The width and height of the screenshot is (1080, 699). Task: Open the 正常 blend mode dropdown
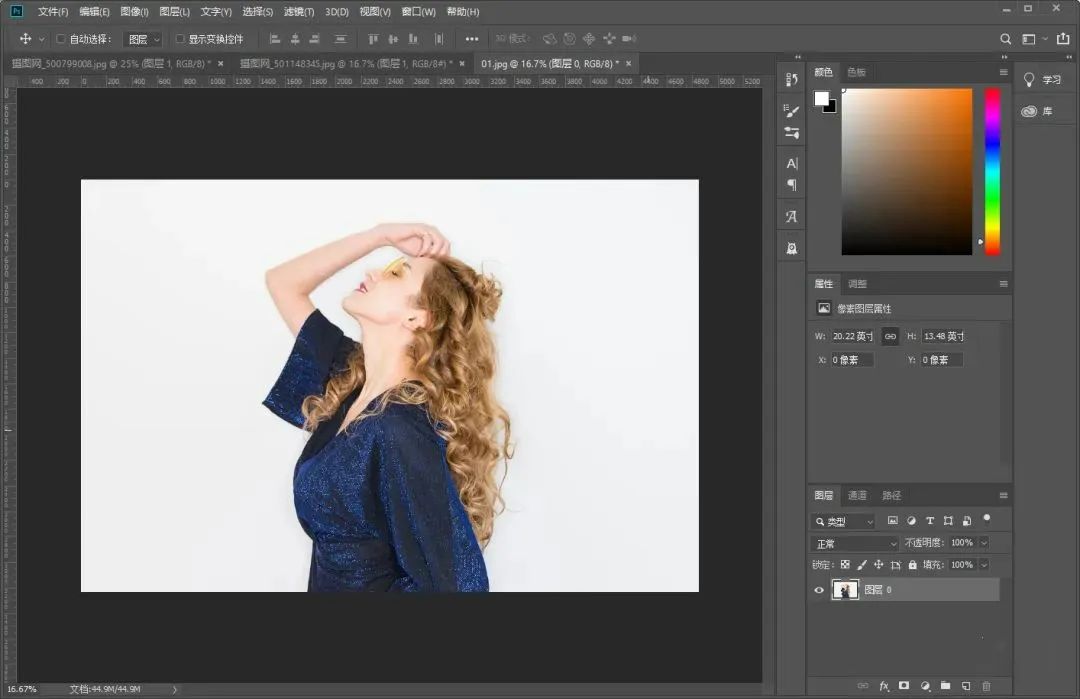coord(855,543)
